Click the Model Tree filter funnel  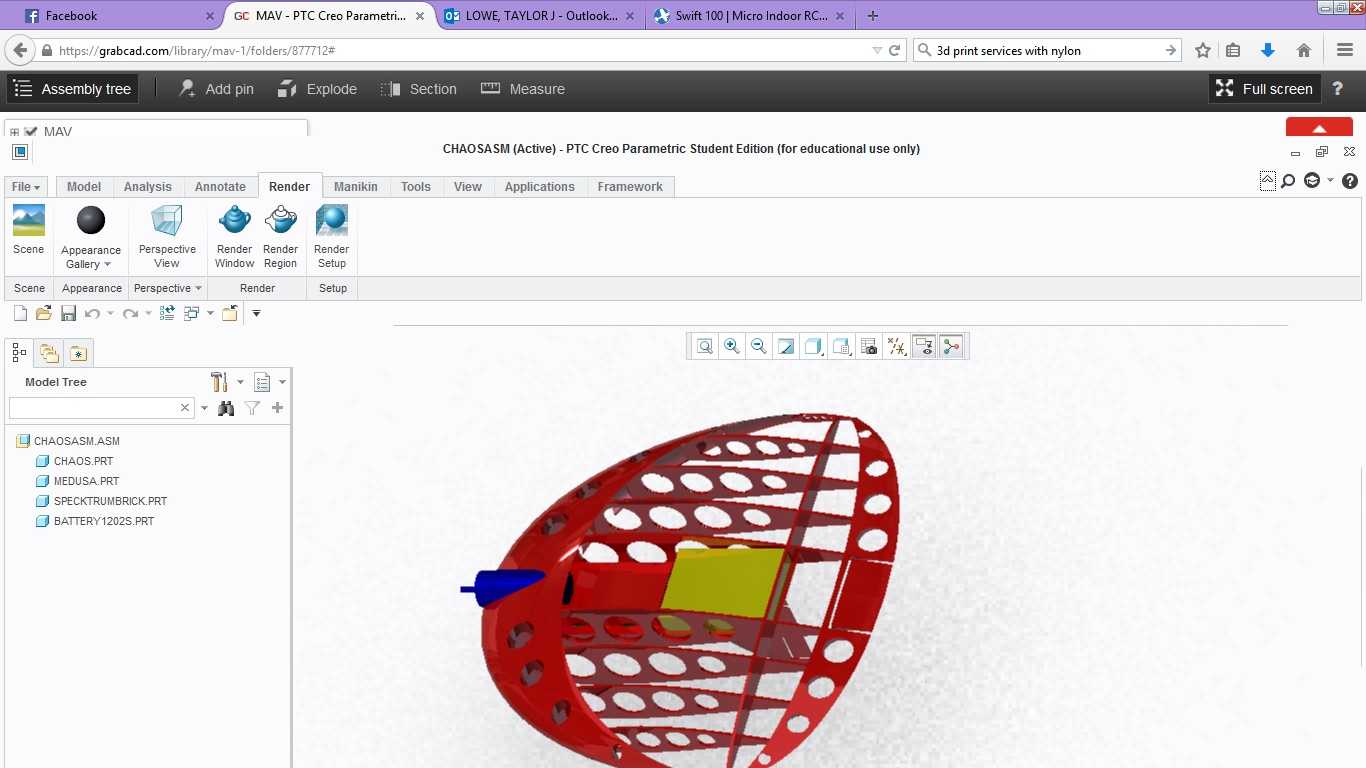[x=253, y=408]
